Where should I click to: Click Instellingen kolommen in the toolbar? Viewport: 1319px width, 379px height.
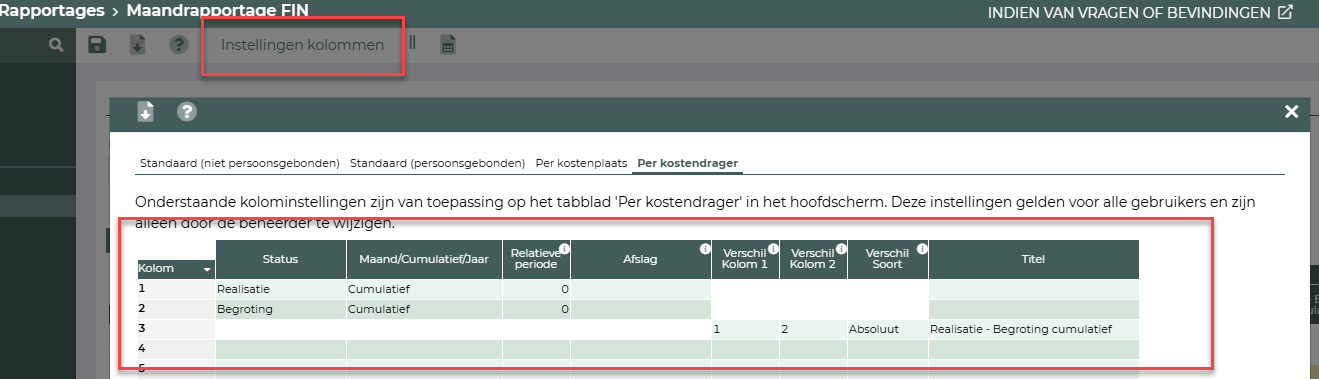click(302, 45)
